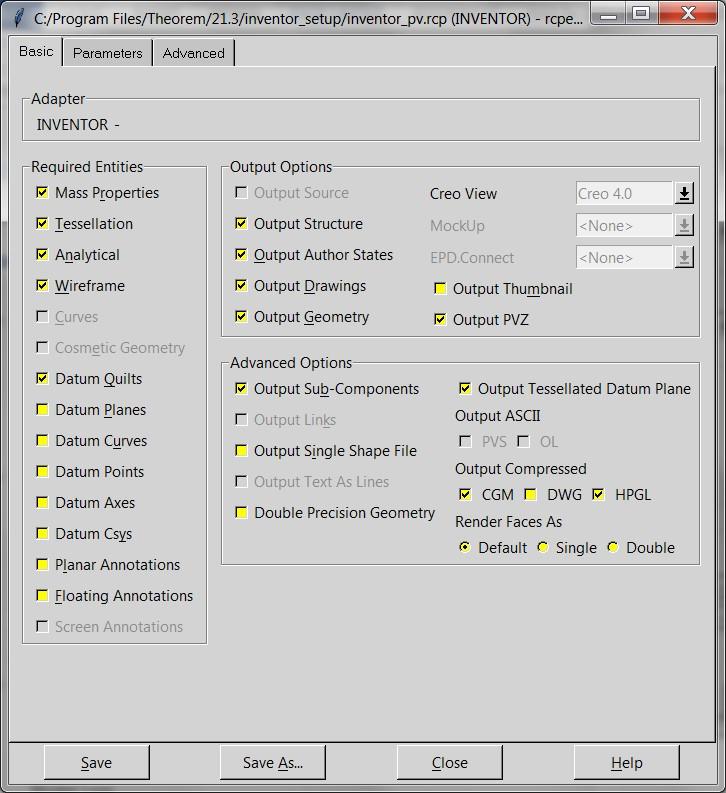The image size is (726, 793).
Task: Click the OL ASCII checkbox
Action: [523, 441]
